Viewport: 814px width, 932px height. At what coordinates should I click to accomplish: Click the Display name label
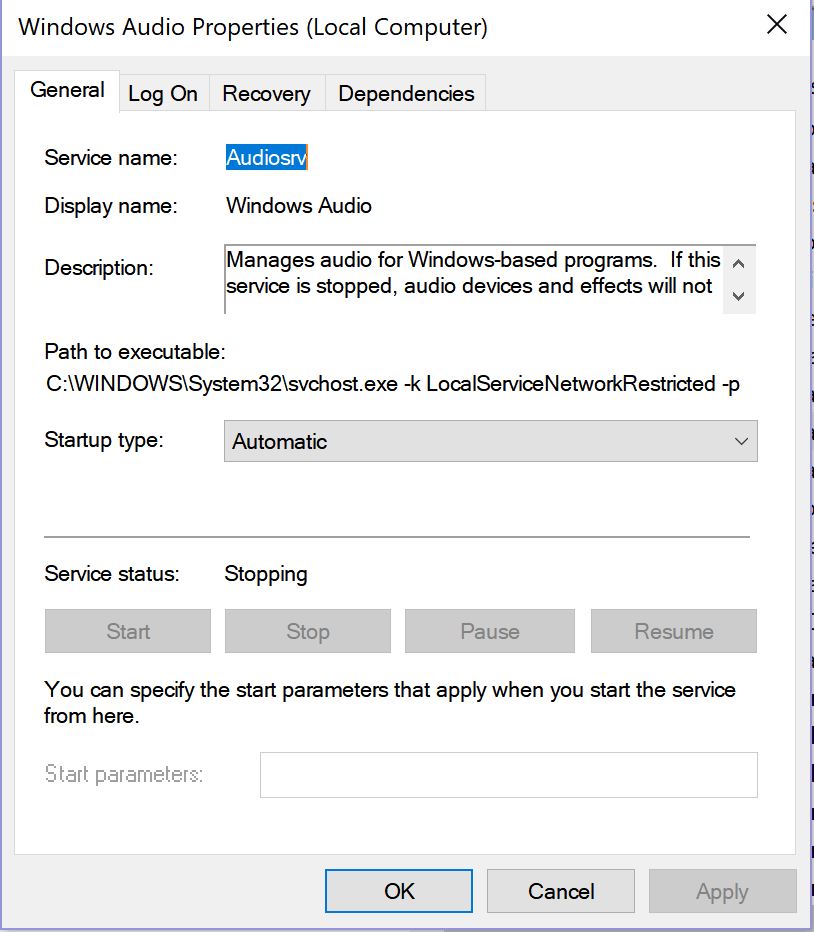point(111,206)
